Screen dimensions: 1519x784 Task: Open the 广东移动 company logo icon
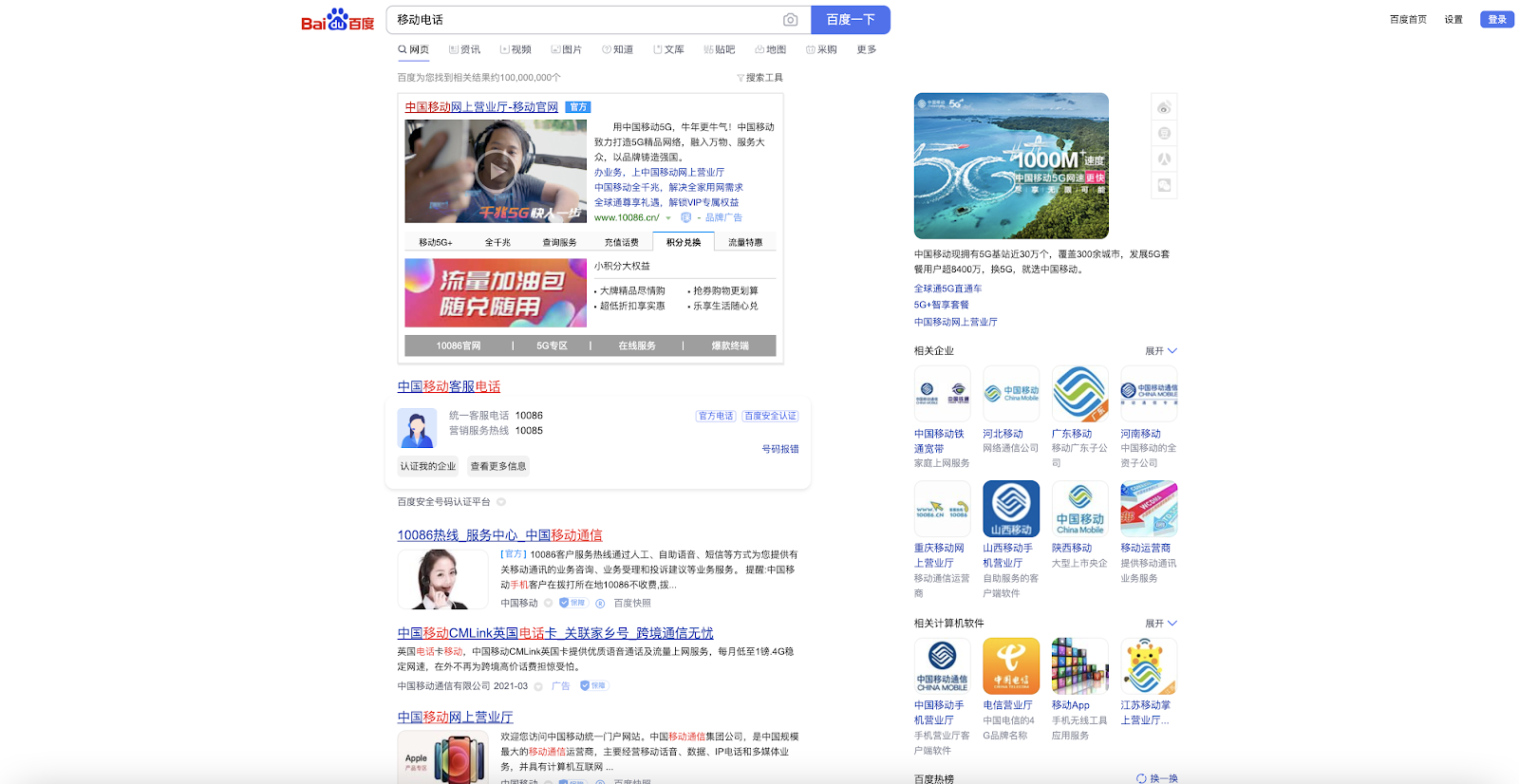pos(1080,394)
